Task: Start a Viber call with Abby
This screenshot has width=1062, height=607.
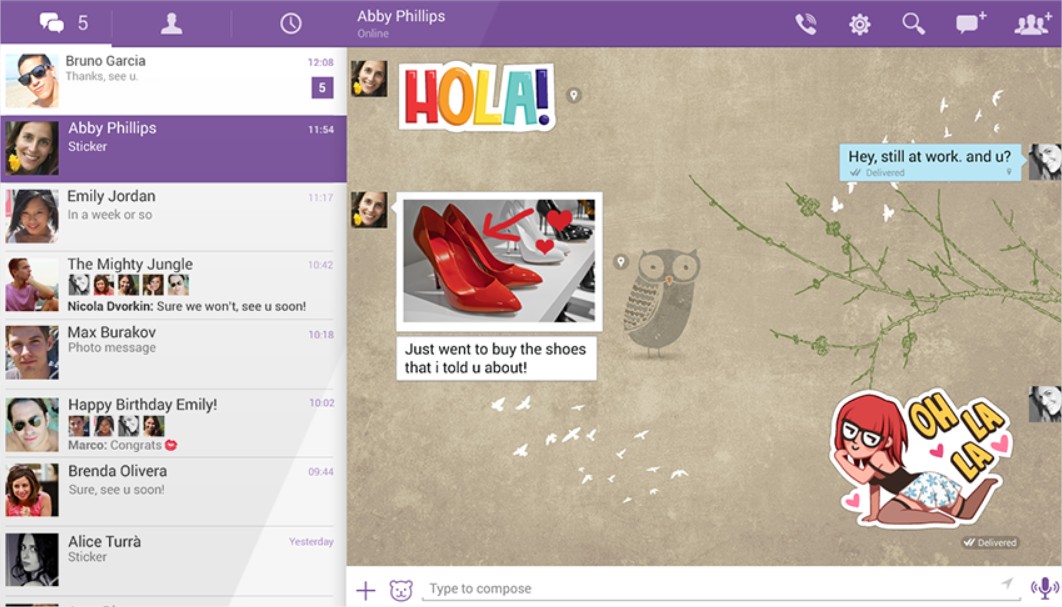Action: tap(805, 24)
